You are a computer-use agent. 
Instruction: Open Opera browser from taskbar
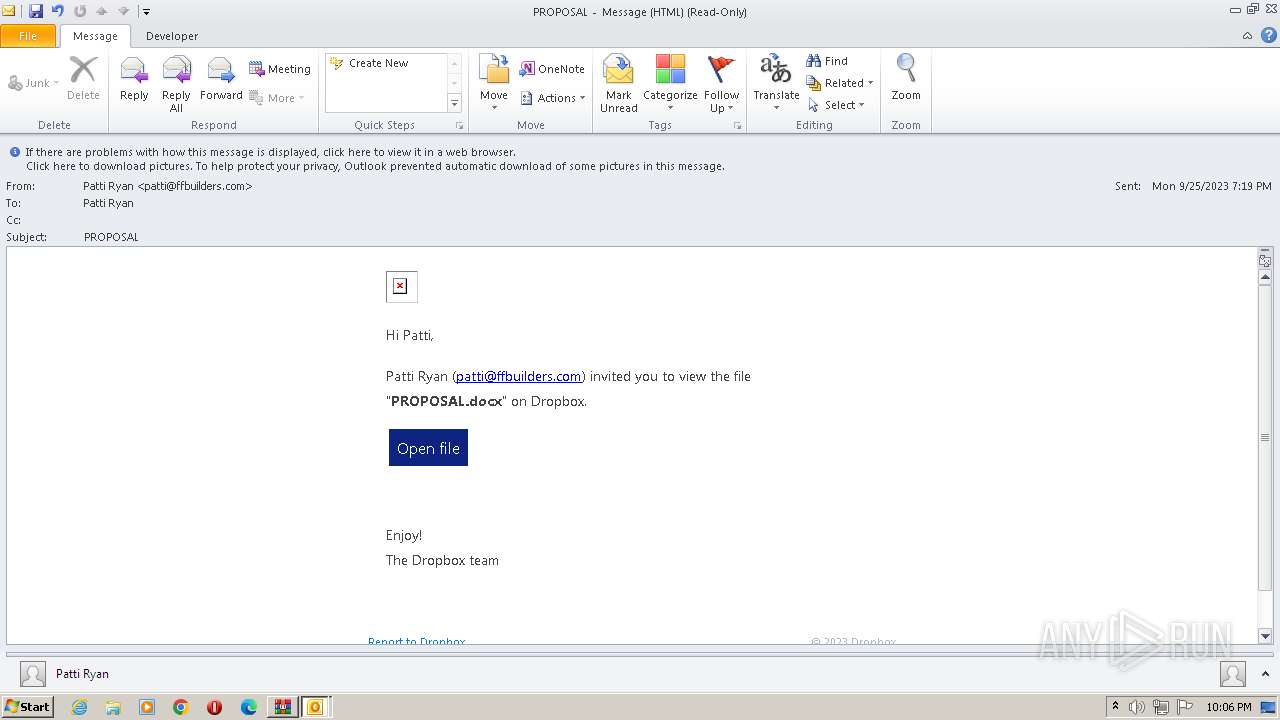(214, 707)
